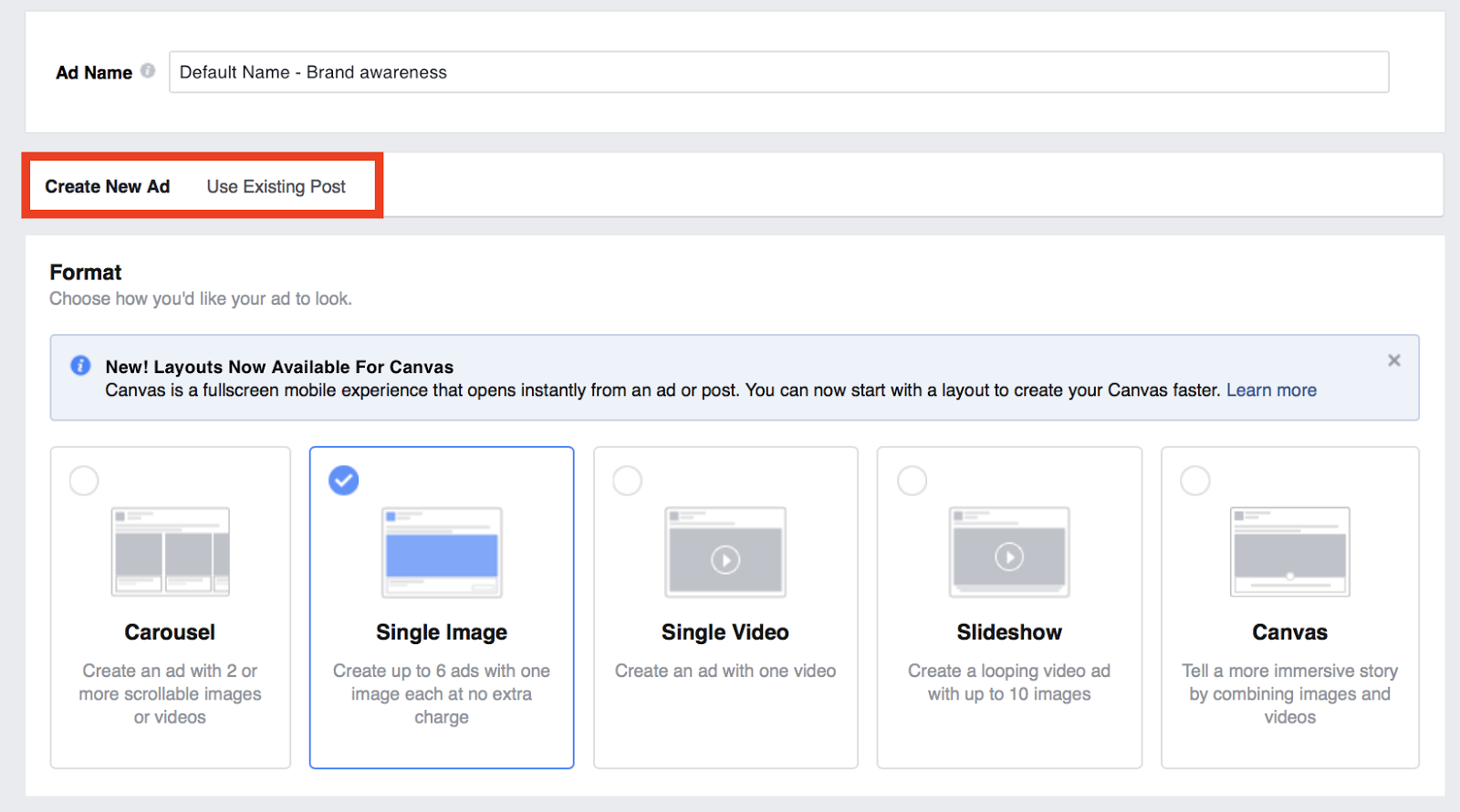Click the blue info icon in Canvas notice
Image resolution: width=1460 pixels, height=812 pixels.
(x=80, y=366)
